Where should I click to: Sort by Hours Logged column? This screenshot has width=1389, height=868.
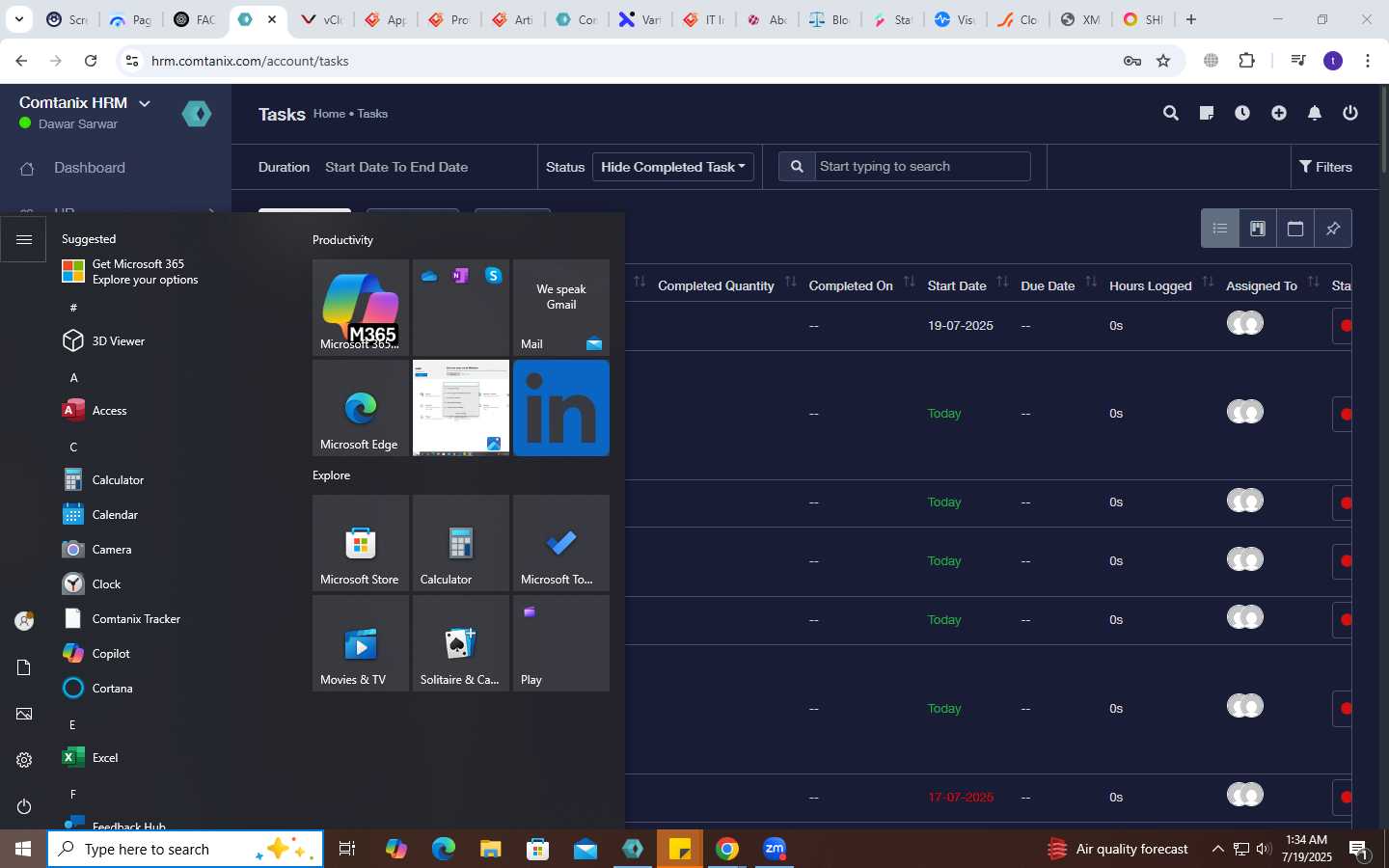click(1208, 283)
